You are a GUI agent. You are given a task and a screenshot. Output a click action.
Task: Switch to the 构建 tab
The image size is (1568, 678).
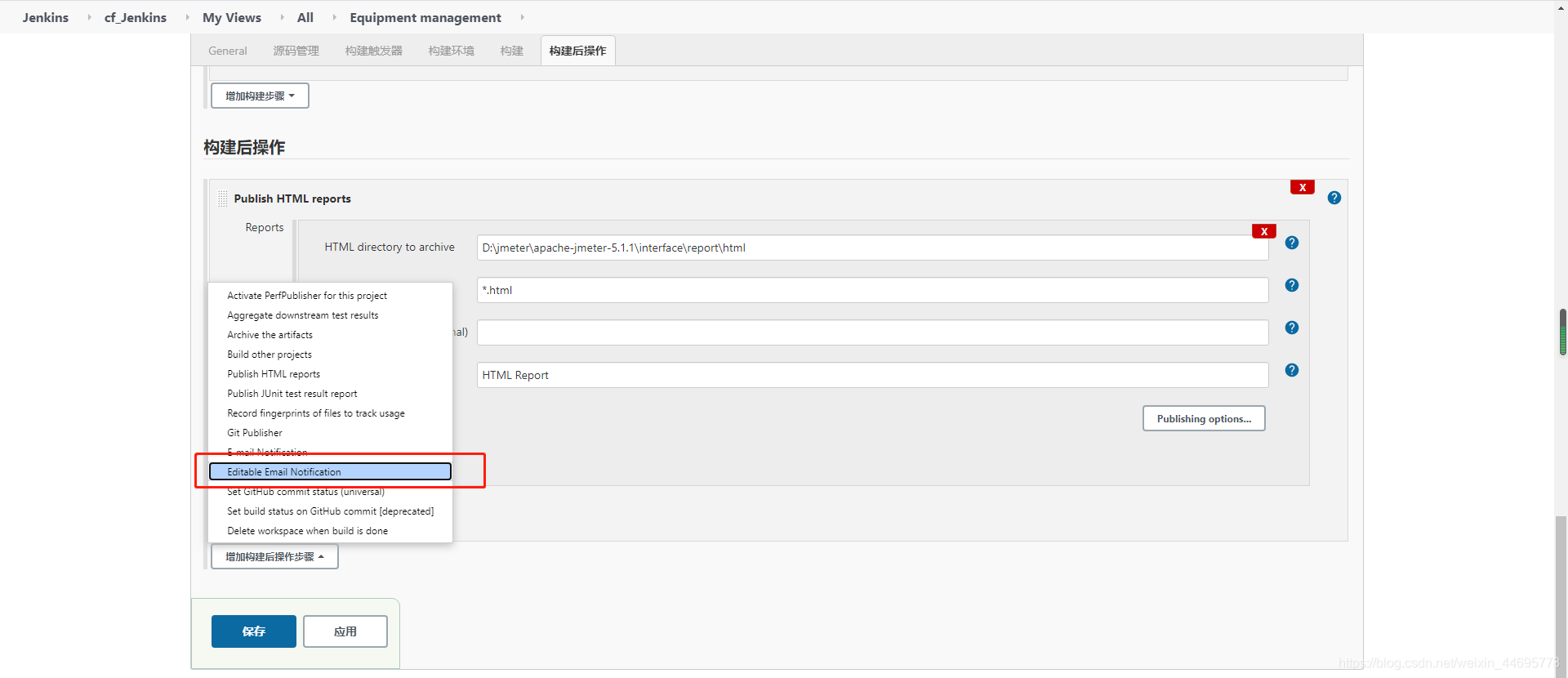point(511,51)
